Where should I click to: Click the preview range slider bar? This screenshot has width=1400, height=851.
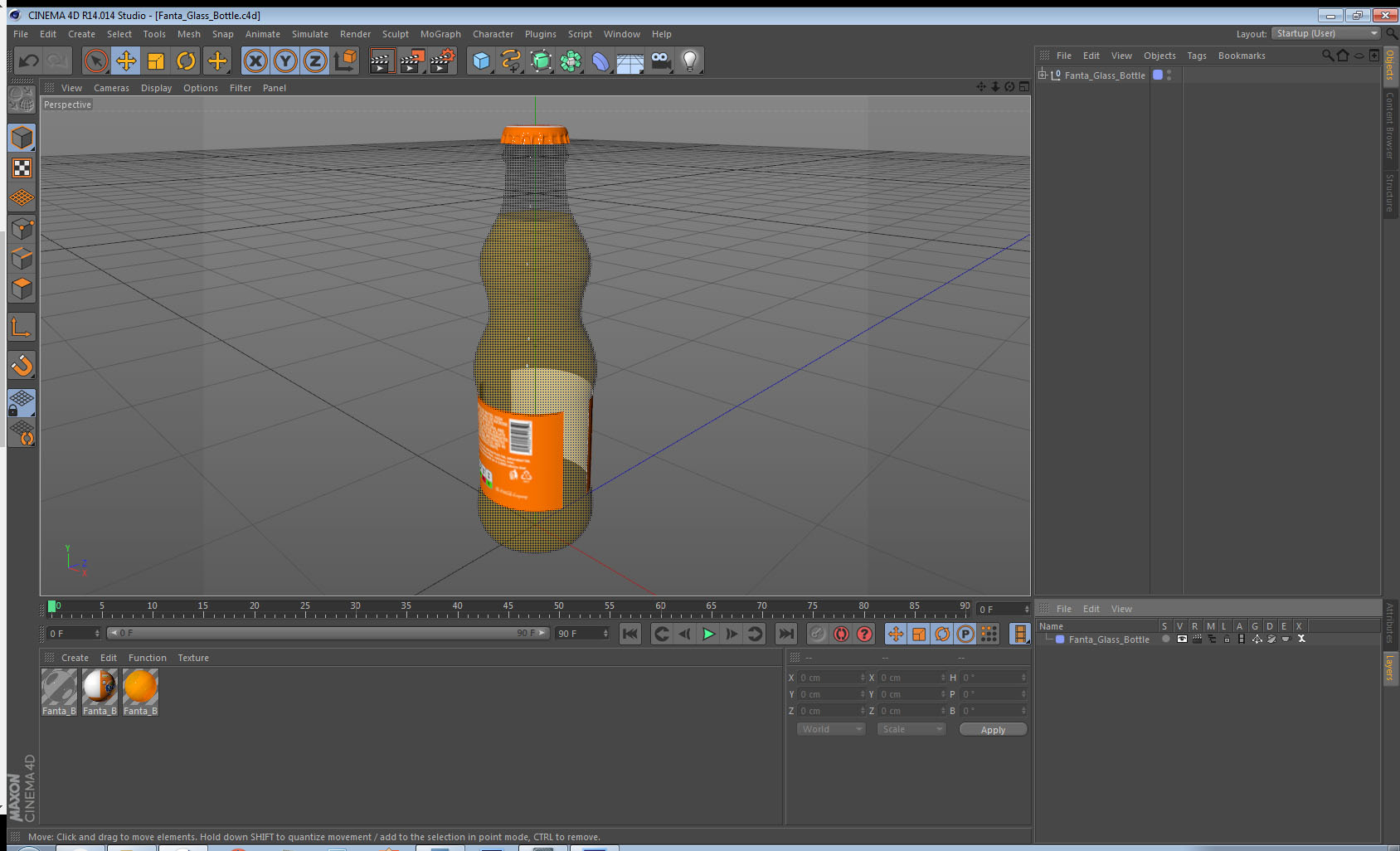328,633
